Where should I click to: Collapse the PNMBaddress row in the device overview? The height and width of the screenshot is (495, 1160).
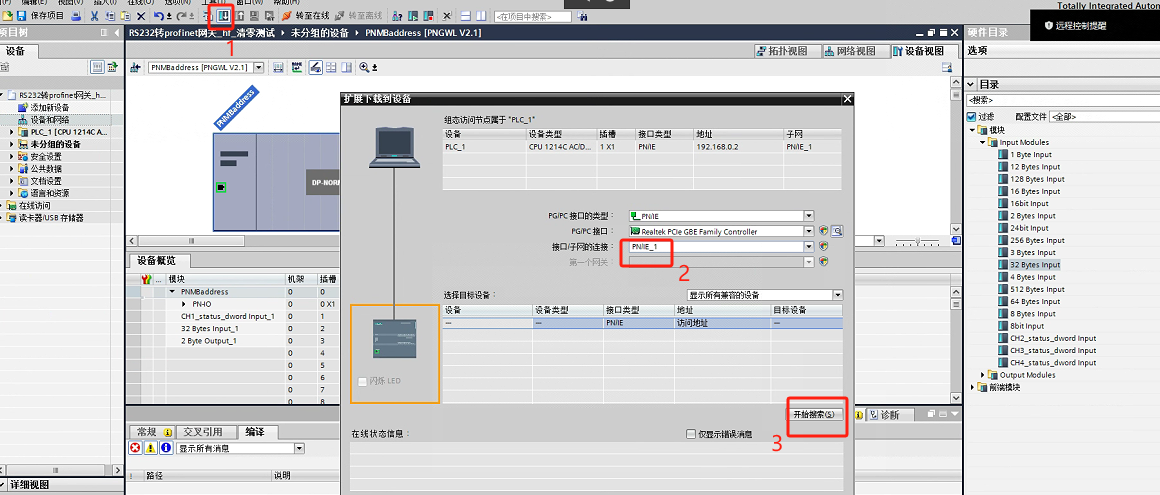pyautogui.click(x=173, y=292)
